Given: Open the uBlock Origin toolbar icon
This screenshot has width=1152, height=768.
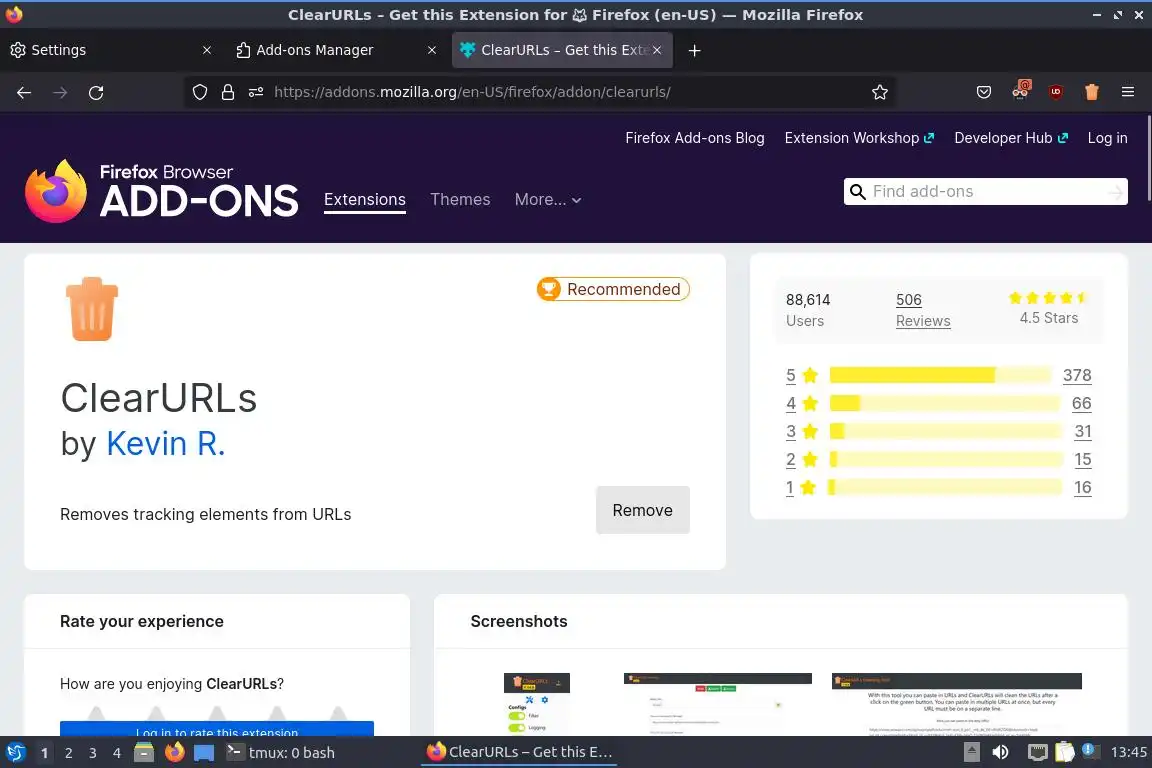Looking at the screenshot, I should tap(1056, 92).
